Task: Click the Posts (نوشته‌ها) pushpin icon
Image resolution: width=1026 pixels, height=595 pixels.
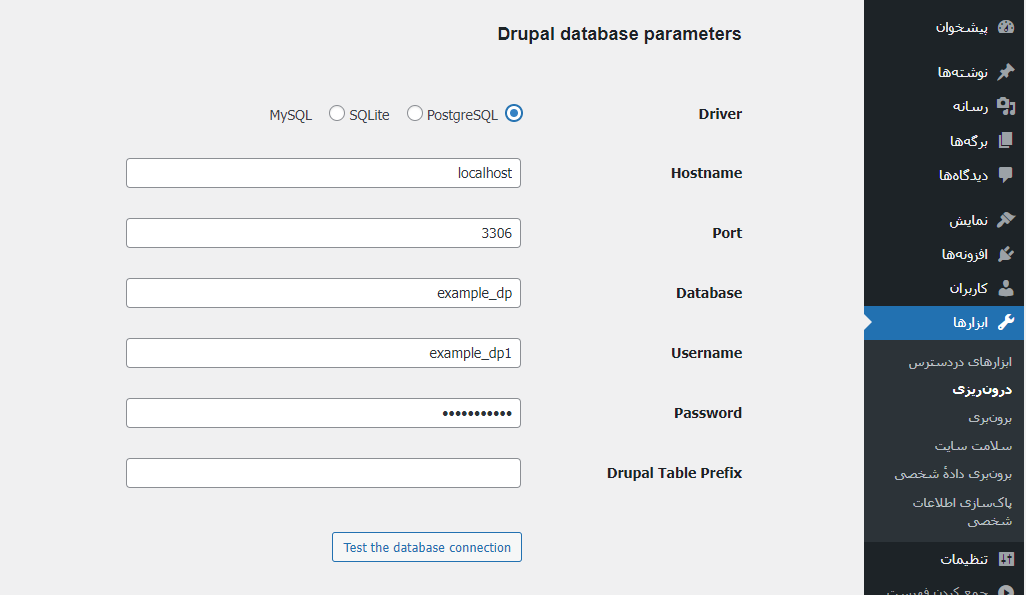Action: (1006, 71)
